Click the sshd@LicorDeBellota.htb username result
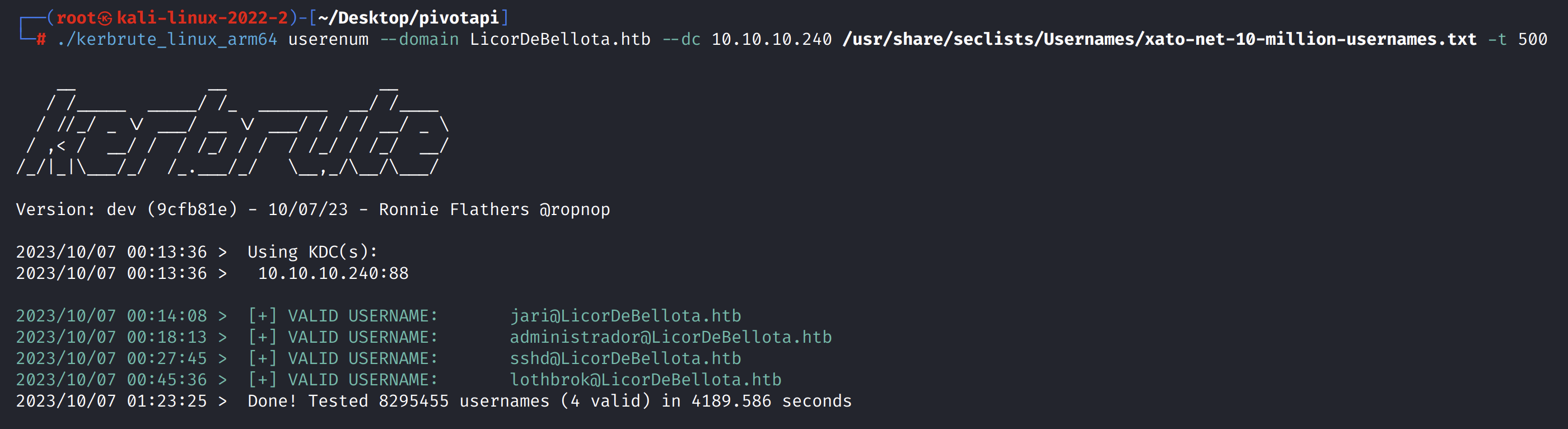This screenshot has width=1568, height=429. 625,358
